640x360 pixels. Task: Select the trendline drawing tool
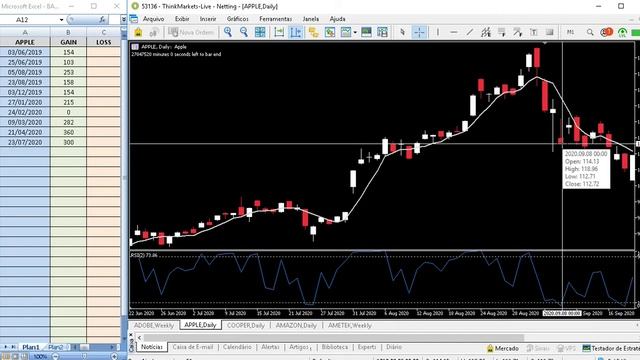click(469, 32)
